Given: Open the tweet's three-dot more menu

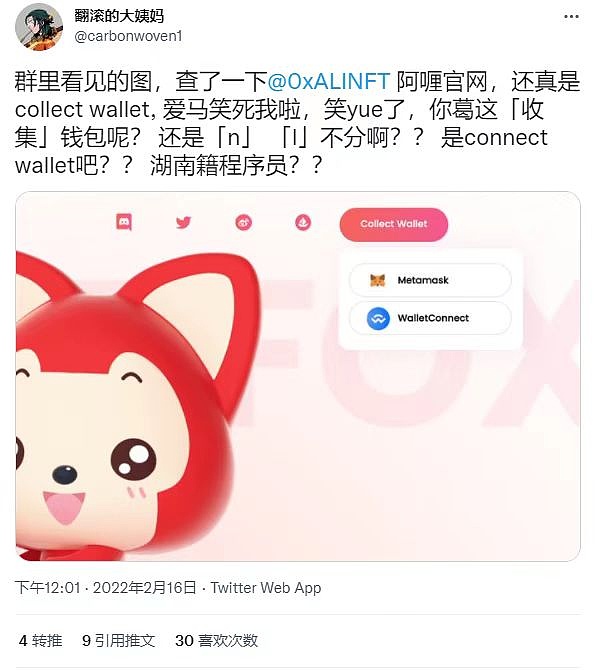Looking at the screenshot, I should click(x=571, y=17).
